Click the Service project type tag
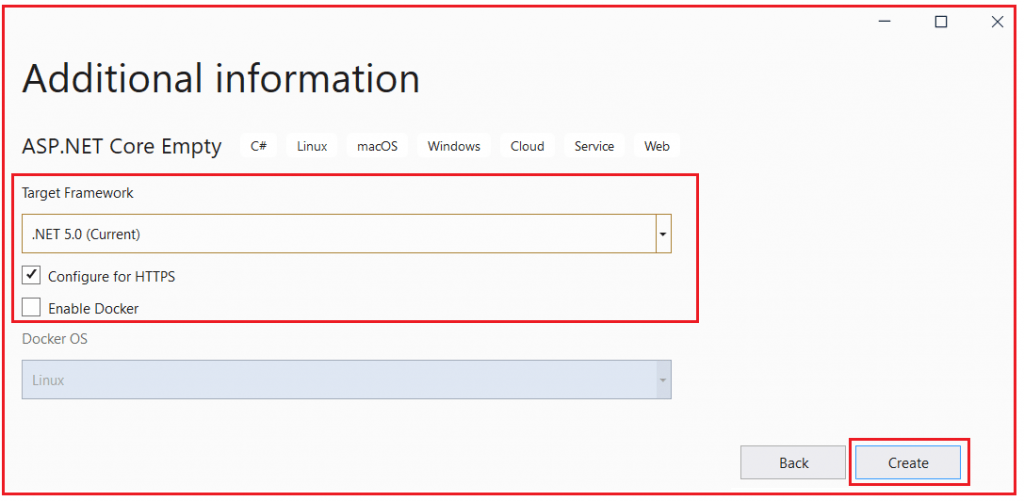 [x=594, y=146]
